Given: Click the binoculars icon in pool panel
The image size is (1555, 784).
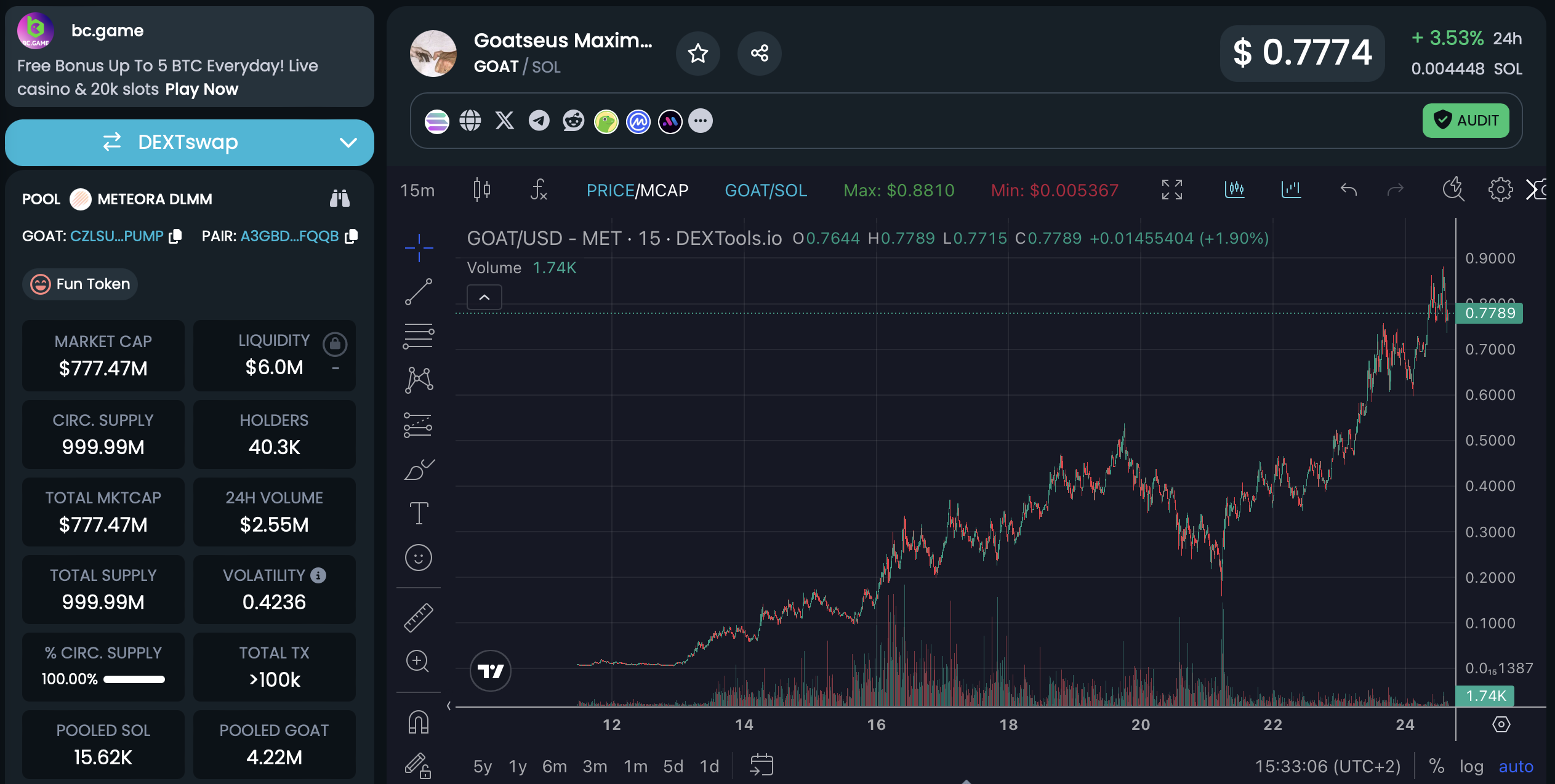Looking at the screenshot, I should [340, 199].
